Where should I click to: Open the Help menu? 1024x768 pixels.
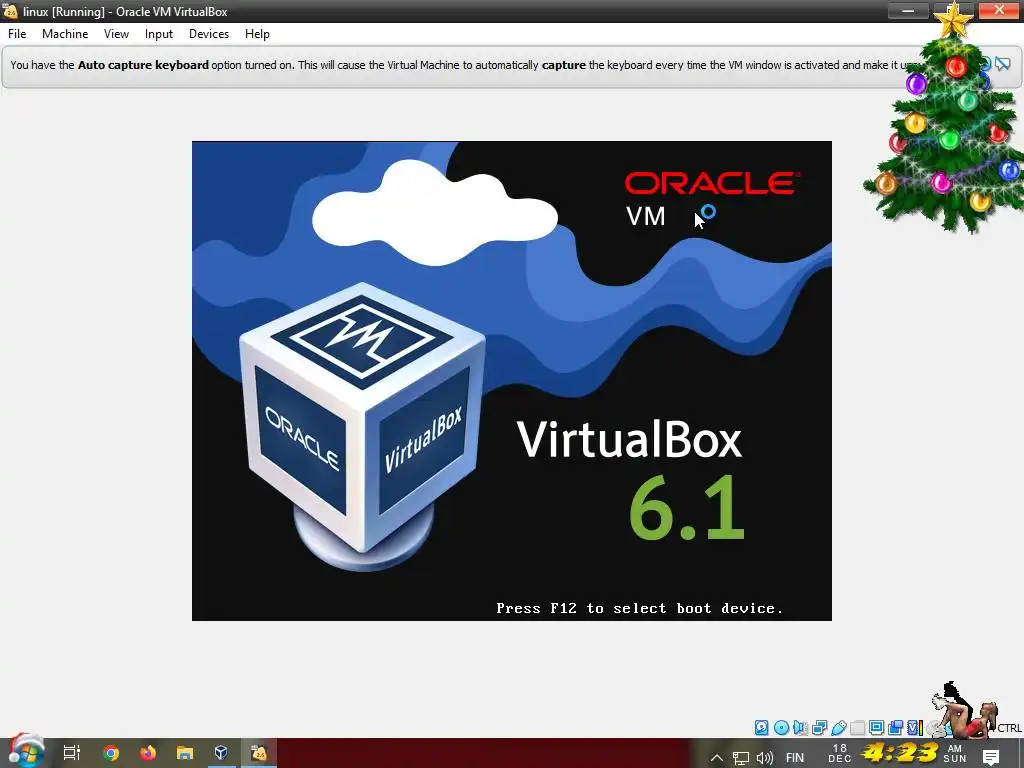[257, 34]
